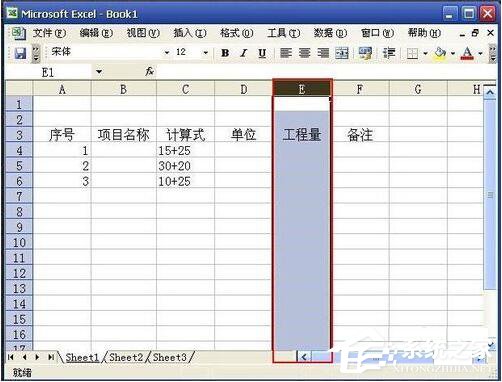Open the 工具(T) menu
Screen dimensions: 502x382
[284, 33]
